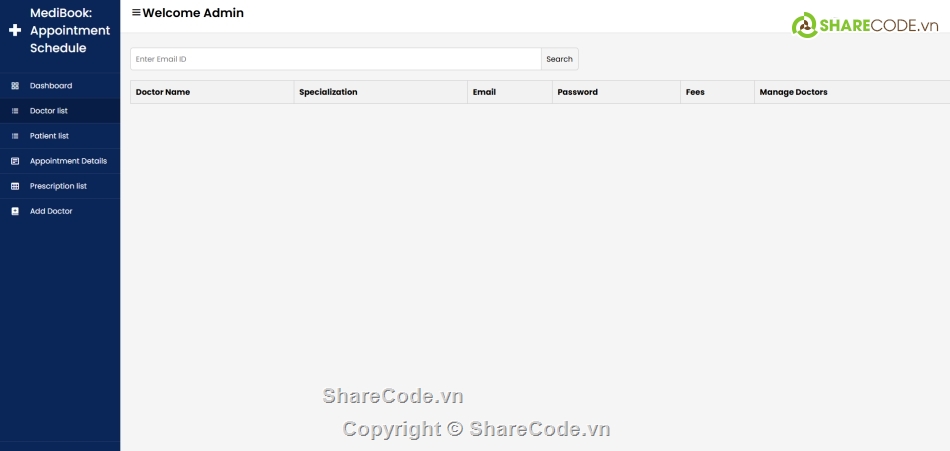Toggle the sidebar using the hamburger icon
Viewport: 950px width, 451px height.
click(x=136, y=14)
